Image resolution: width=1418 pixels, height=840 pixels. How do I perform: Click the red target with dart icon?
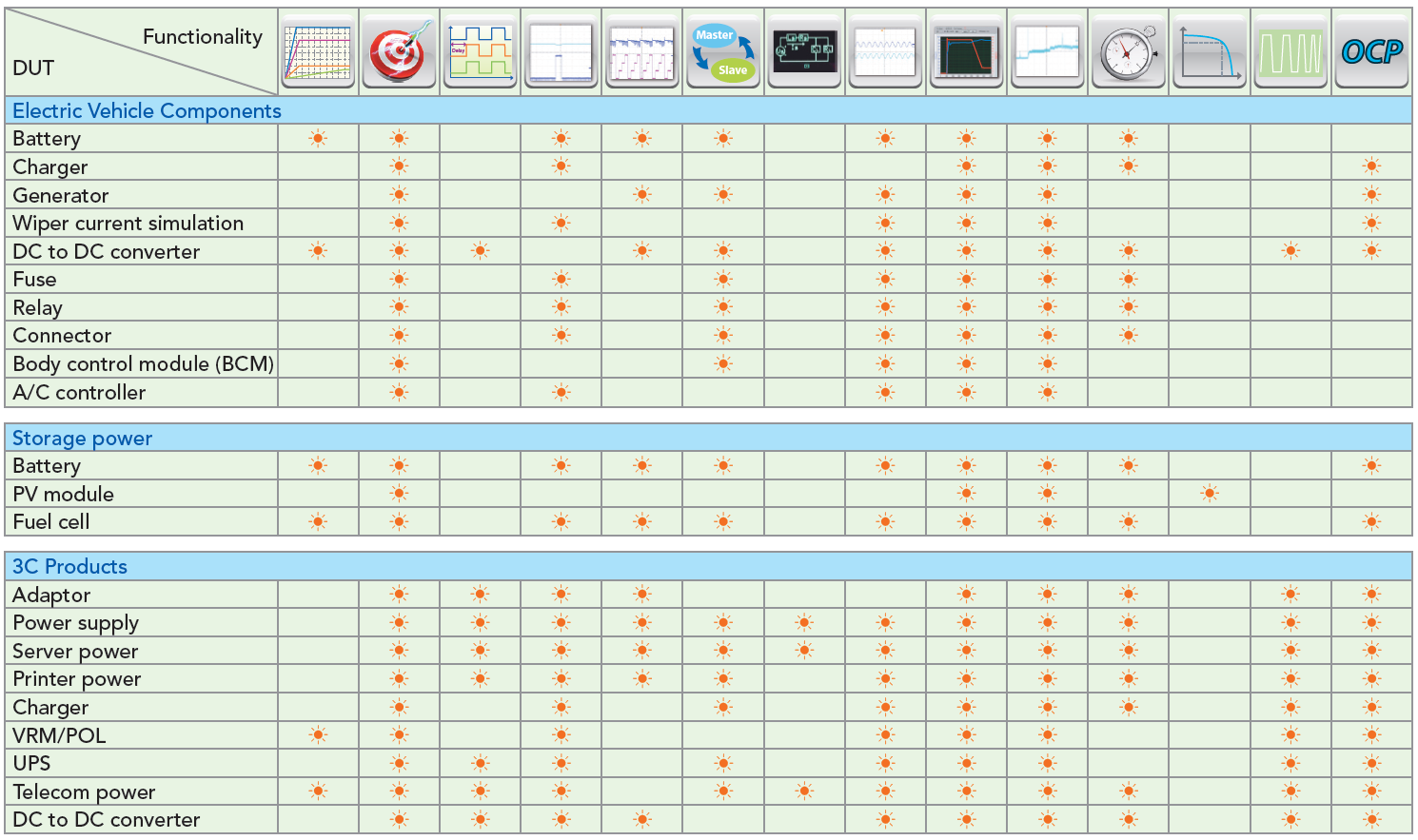pos(399,52)
